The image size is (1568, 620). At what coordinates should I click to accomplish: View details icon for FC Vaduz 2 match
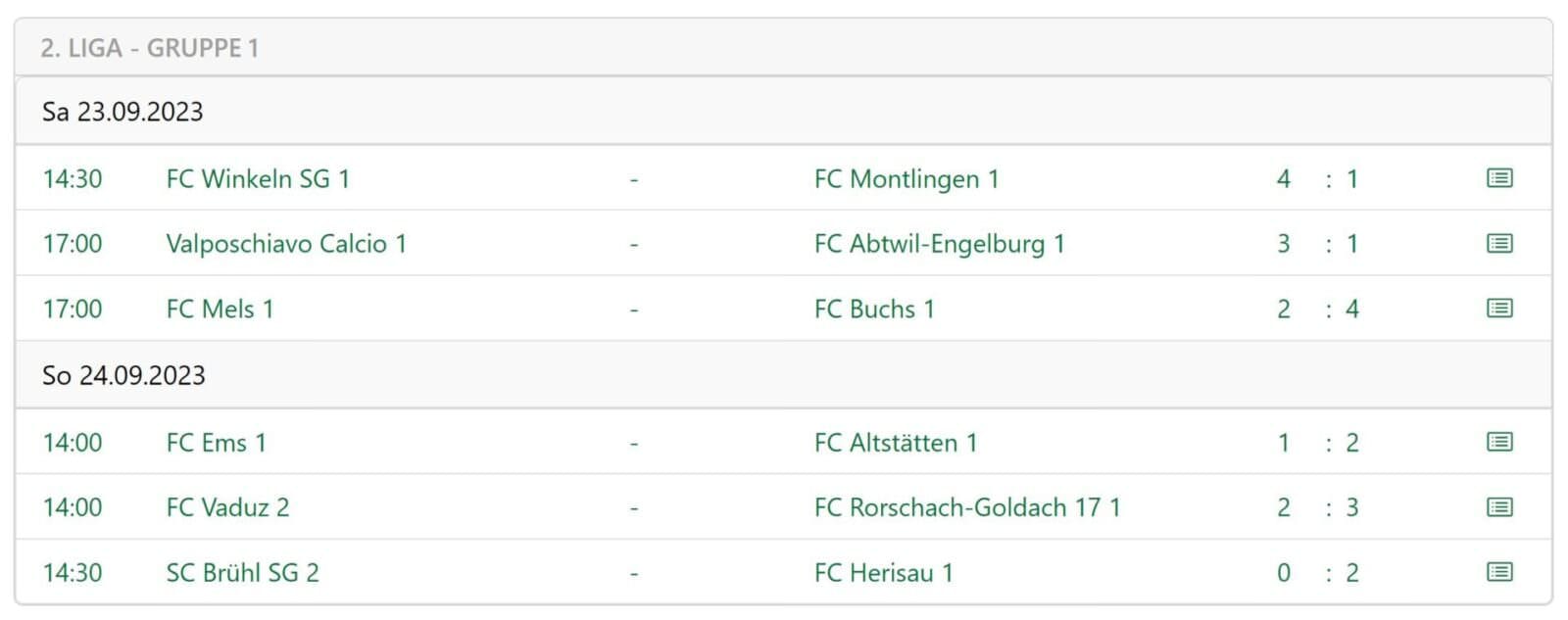click(x=1498, y=507)
